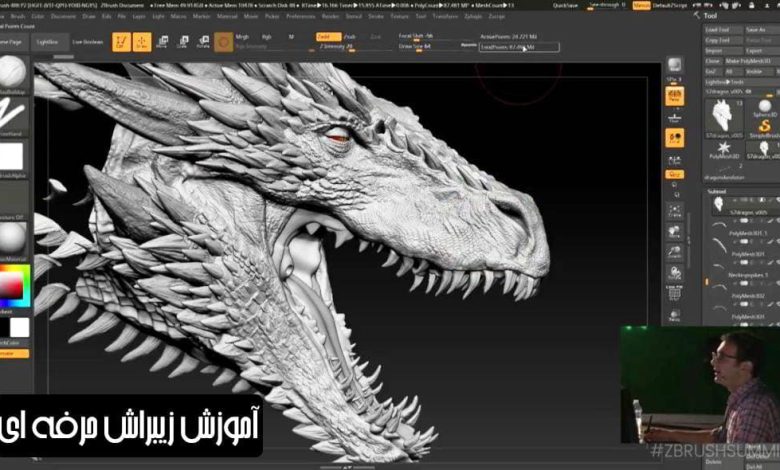This screenshot has width=780, height=470.
Task: Open the Brush menu
Action: pos(18,16)
